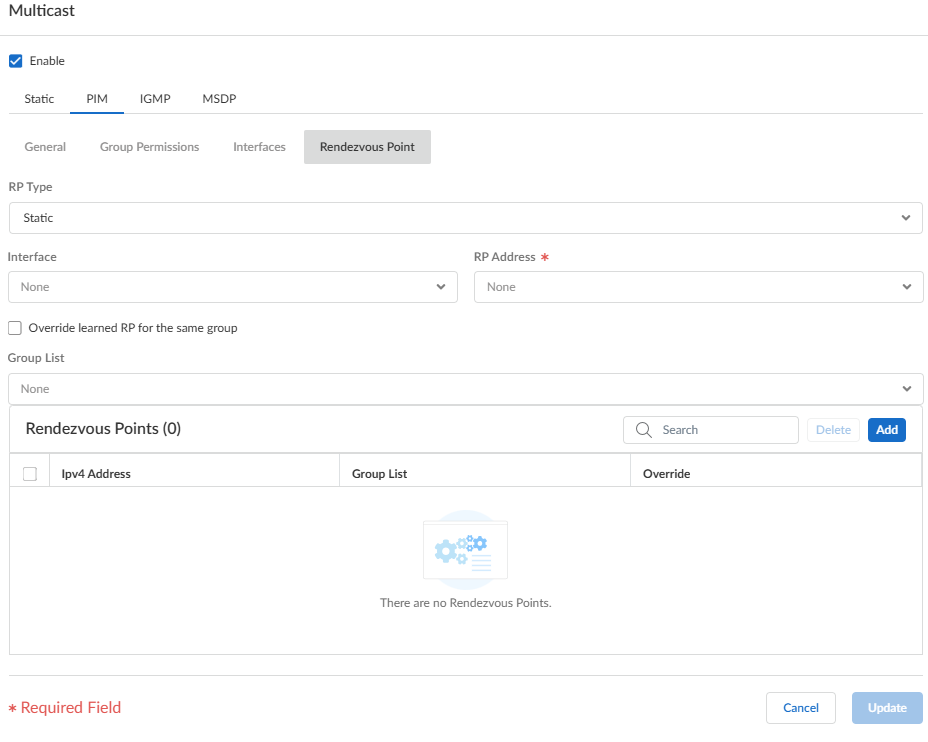Switch to the IGMP tab
928x742 pixels.
point(155,99)
